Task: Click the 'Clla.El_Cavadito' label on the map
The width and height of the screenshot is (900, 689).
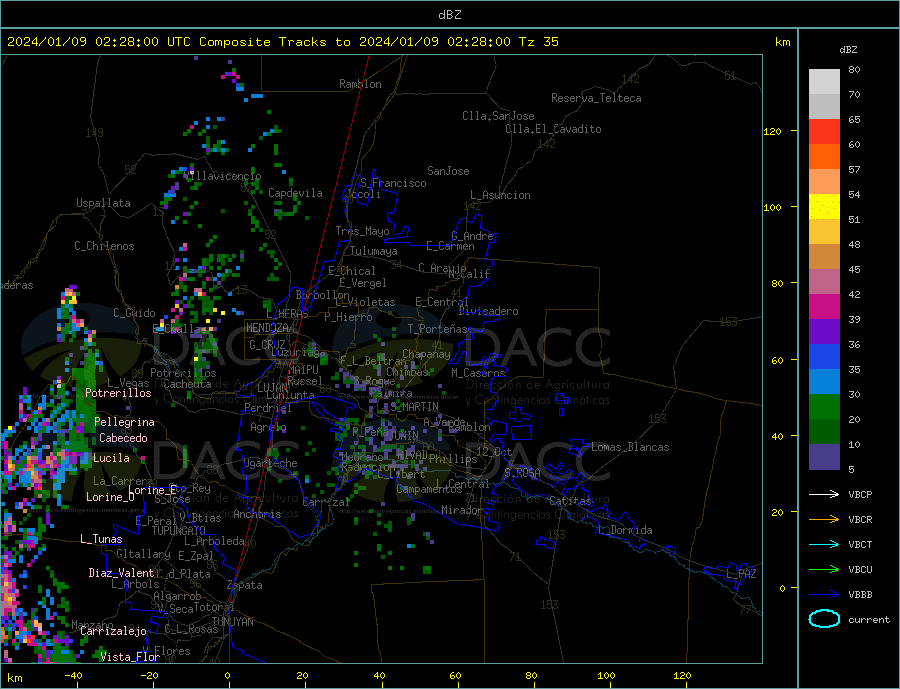Action: (x=553, y=129)
